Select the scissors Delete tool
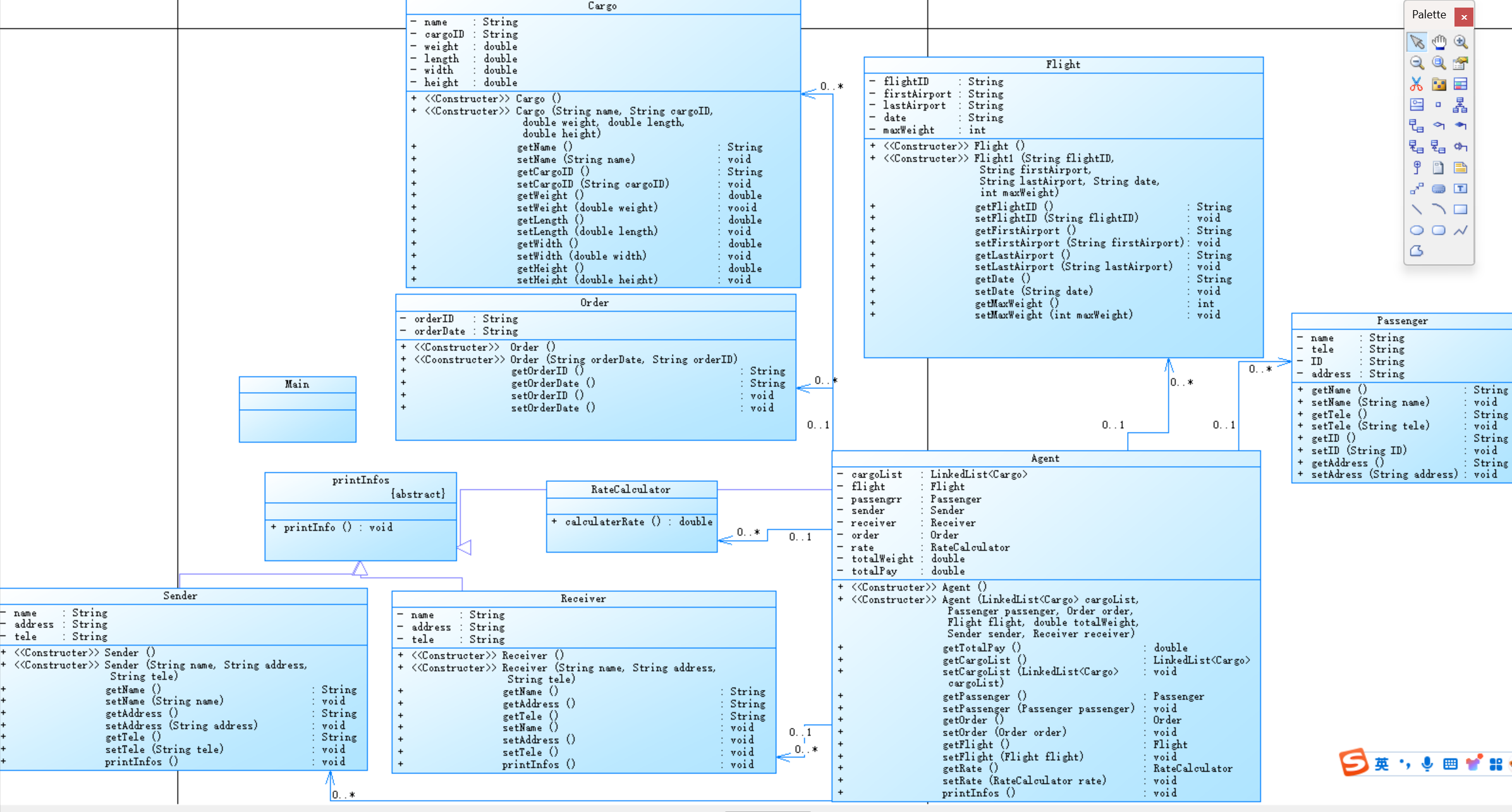The width and height of the screenshot is (1512, 812). (1417, 84)
